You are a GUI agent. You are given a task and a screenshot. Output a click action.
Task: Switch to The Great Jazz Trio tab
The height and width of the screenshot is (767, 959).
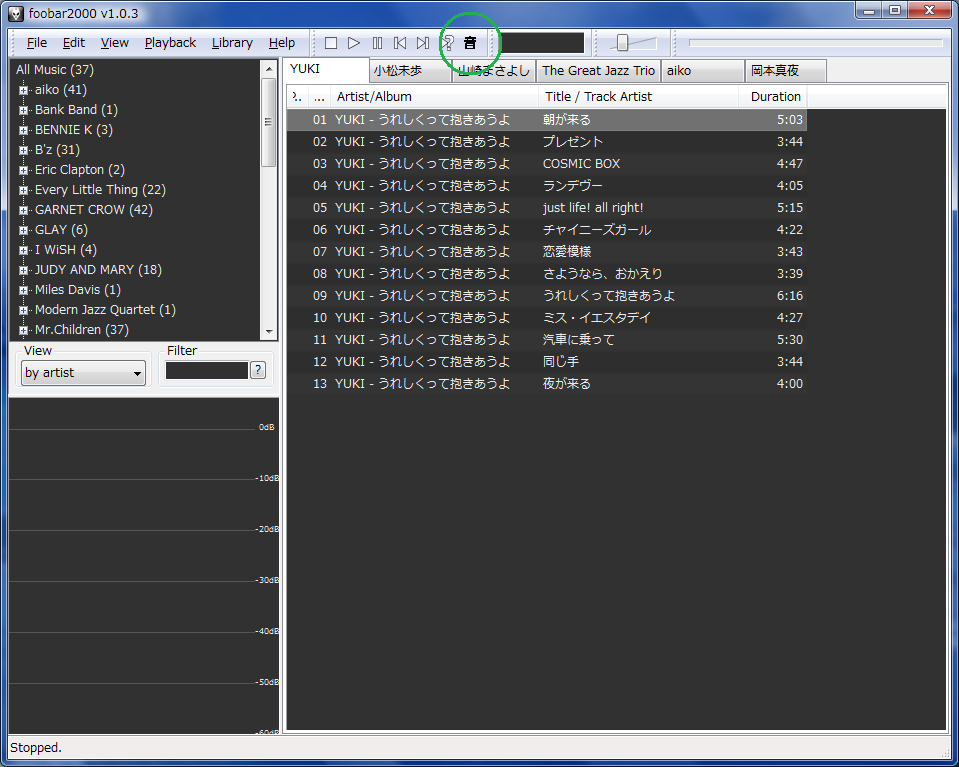click(598, 71)
